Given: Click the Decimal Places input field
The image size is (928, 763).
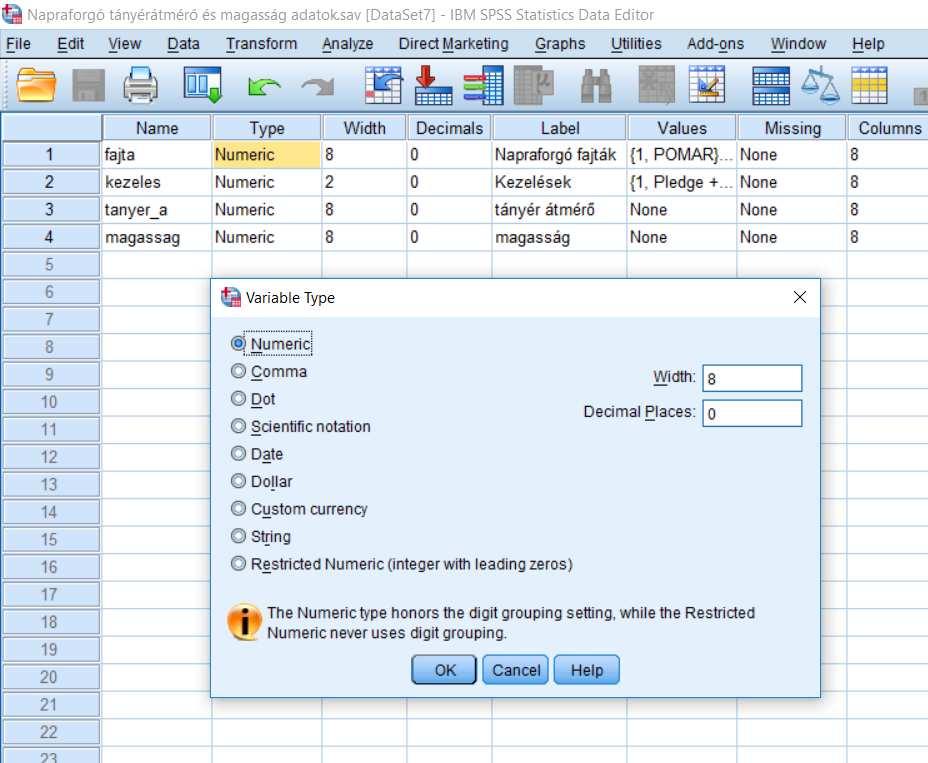Looking at the screenshot, I should pyautogui.click(x=752, y=413).
